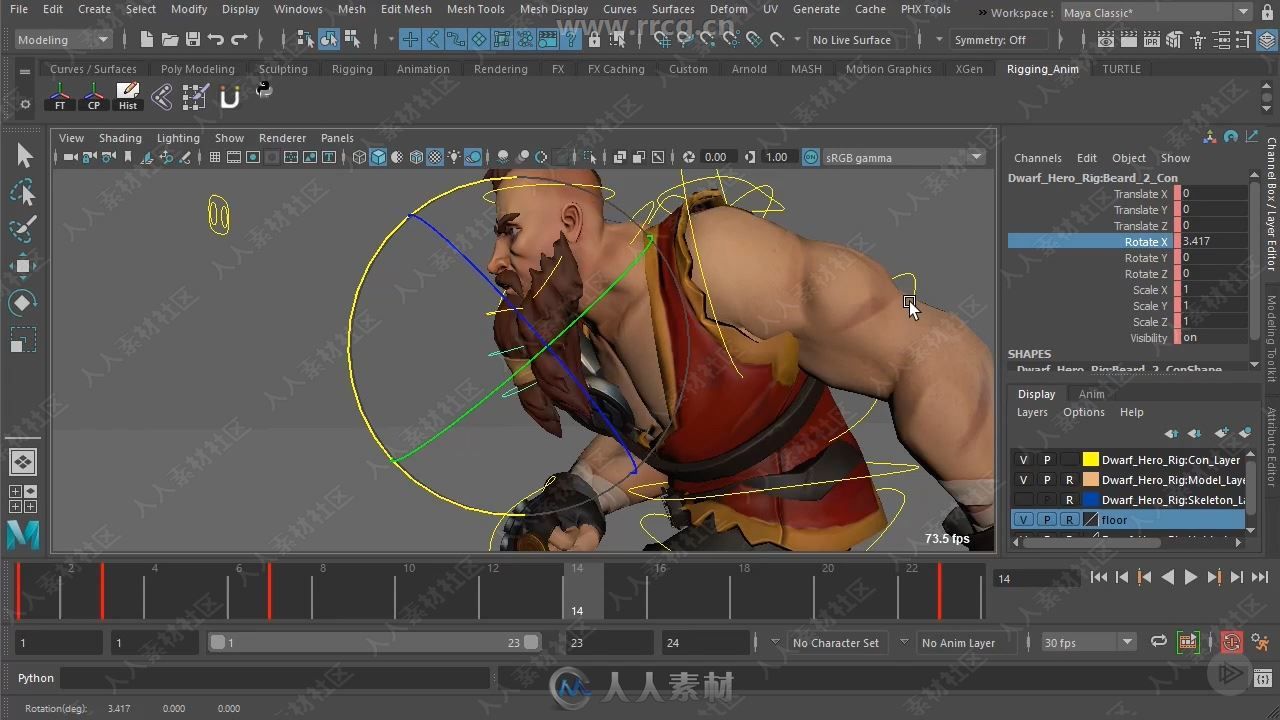The width and height of the screenshot is (1280, 720).
Task: Save the scene with the floppy disk icon
Action: [192, 40]
